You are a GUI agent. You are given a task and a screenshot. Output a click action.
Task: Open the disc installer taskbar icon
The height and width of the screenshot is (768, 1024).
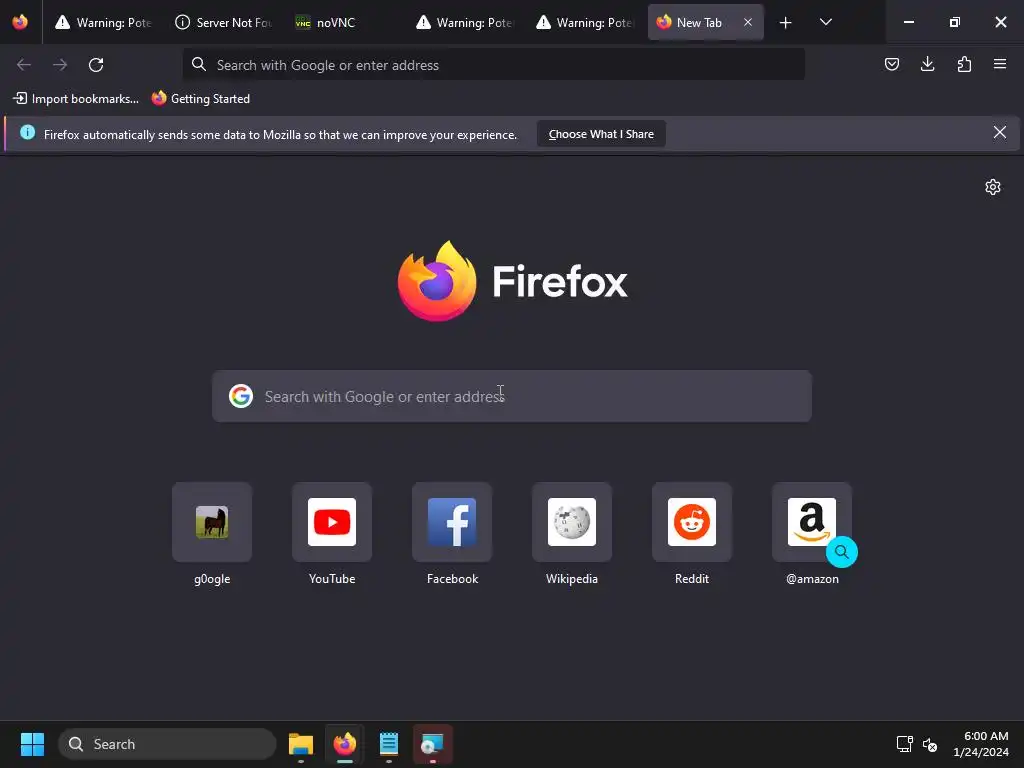coord(432,744)
